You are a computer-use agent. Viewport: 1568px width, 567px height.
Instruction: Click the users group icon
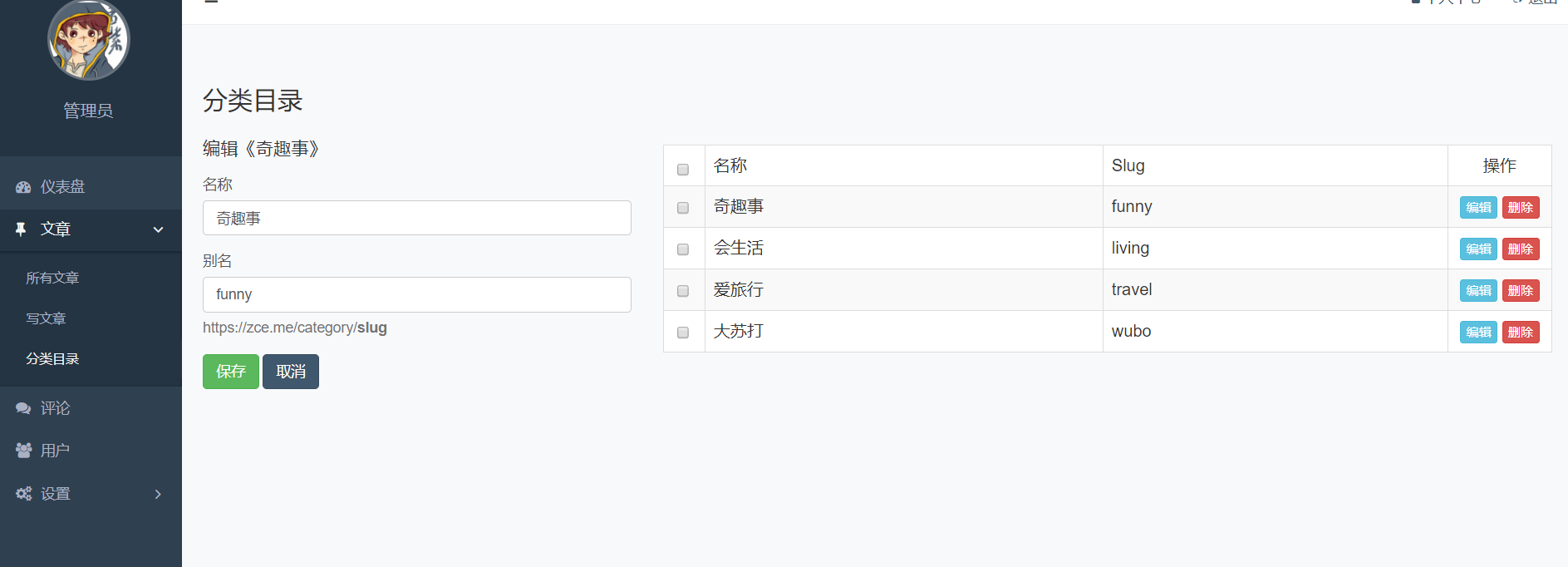pyautogui.click(x=23, y=451)
